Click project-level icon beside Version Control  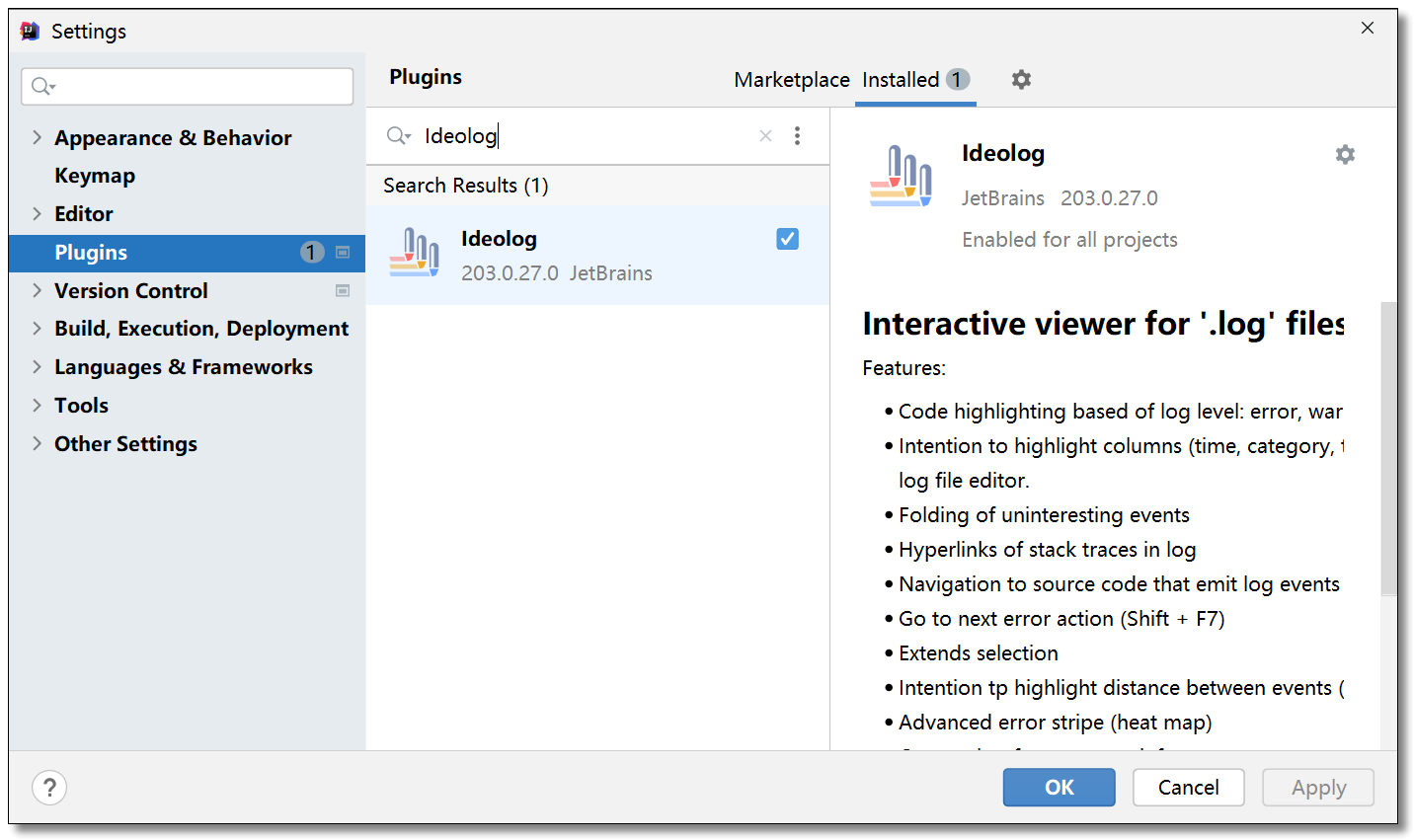point(343,291)
